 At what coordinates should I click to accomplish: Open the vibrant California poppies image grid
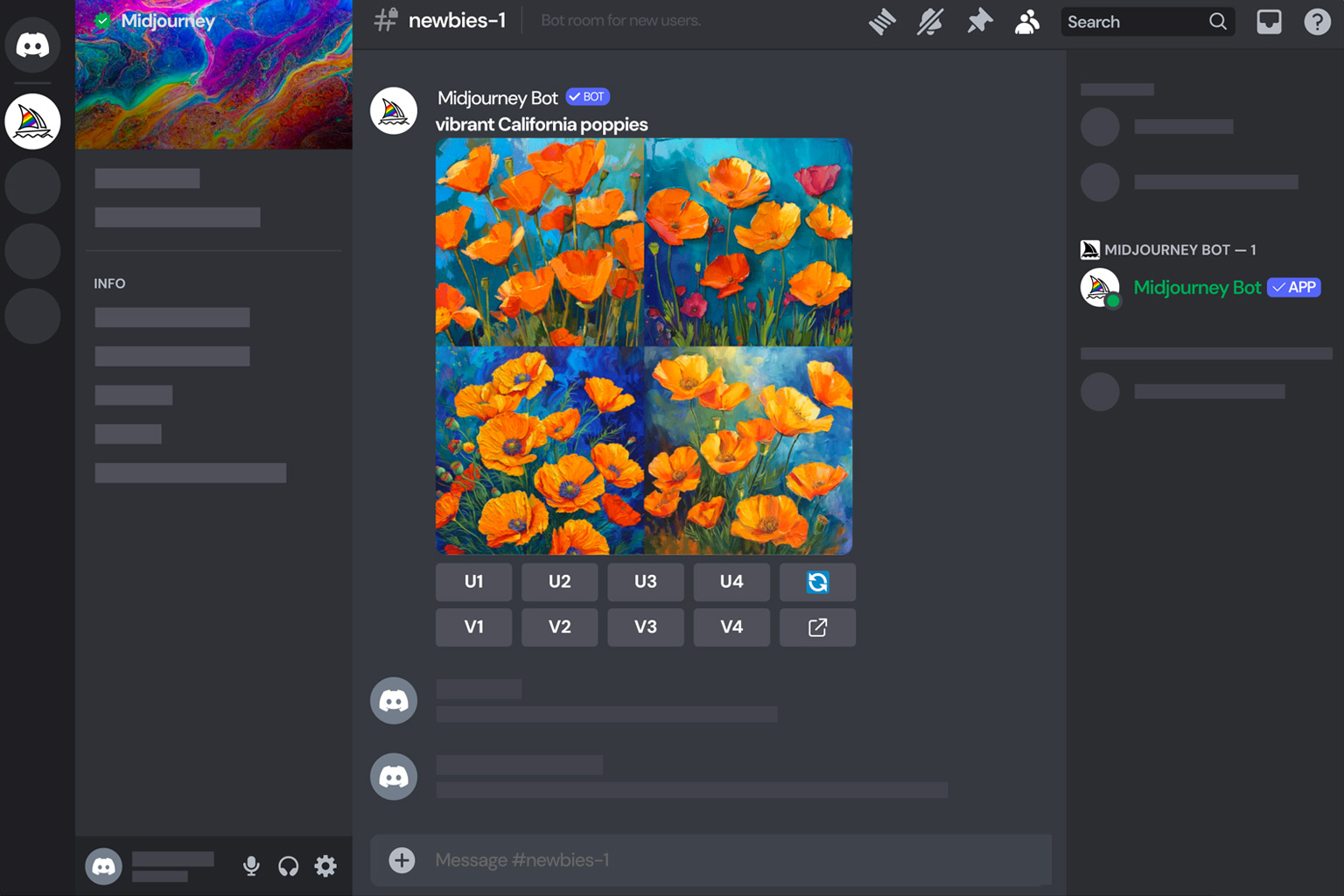(x=643, y=346)
